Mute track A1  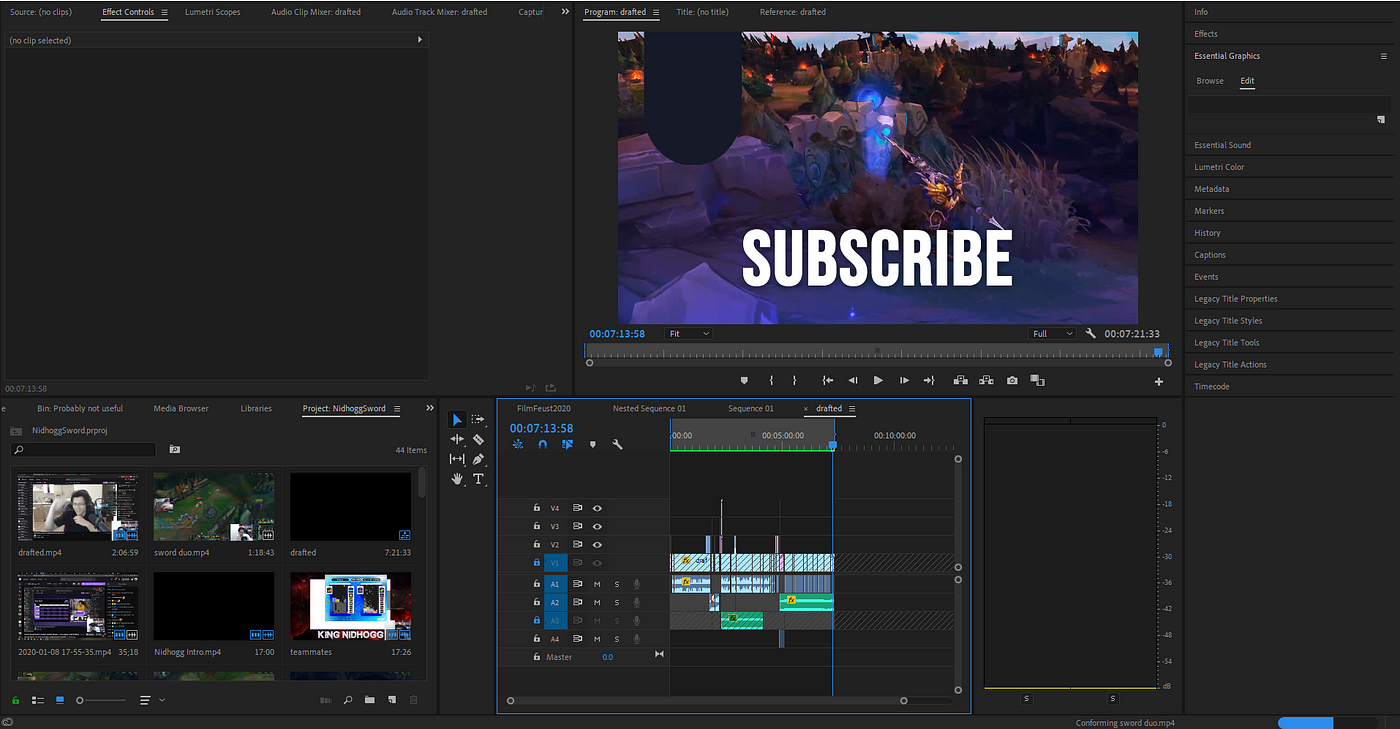[597, 584]
